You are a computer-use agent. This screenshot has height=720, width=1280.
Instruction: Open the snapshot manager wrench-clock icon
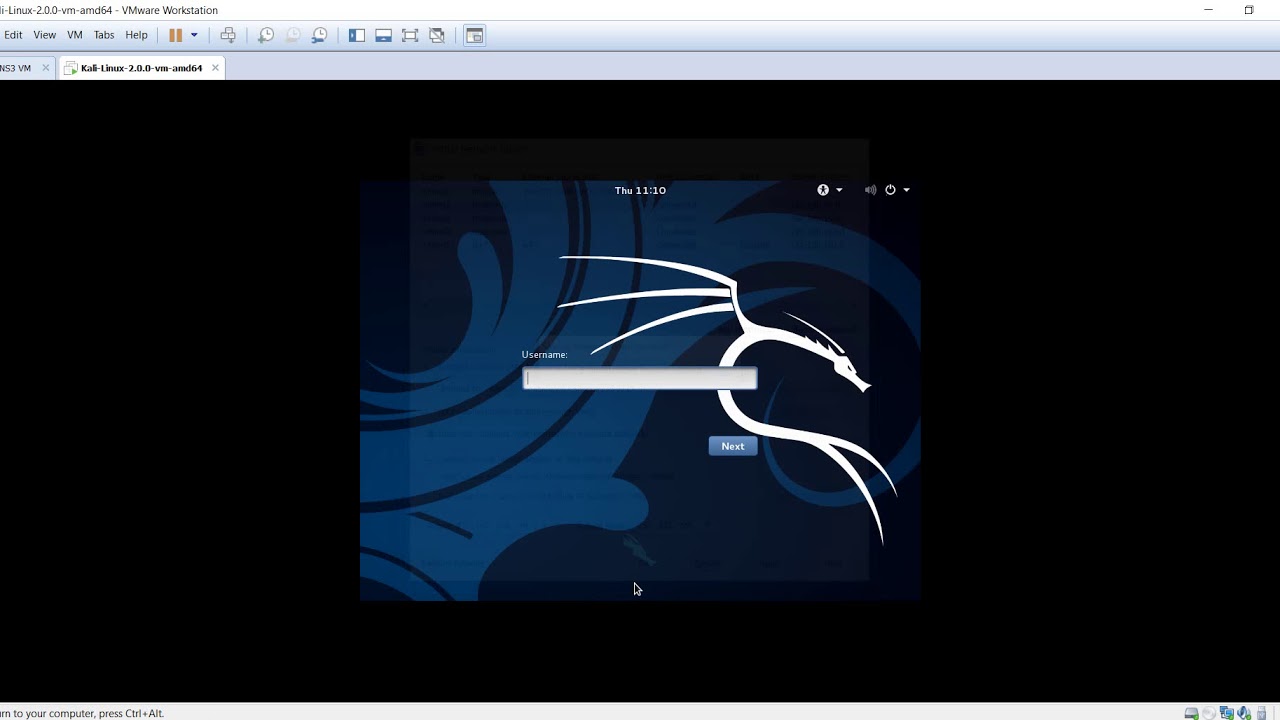[x=320, y=35]
